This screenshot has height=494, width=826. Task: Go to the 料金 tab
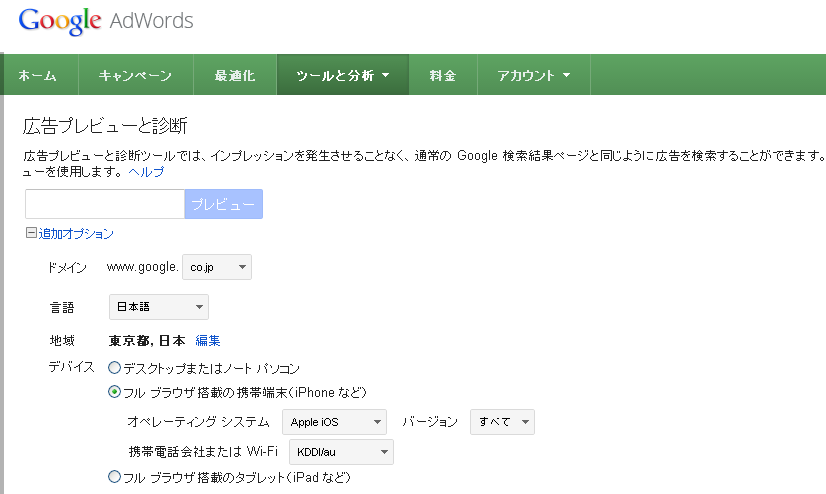coord(443,75)
